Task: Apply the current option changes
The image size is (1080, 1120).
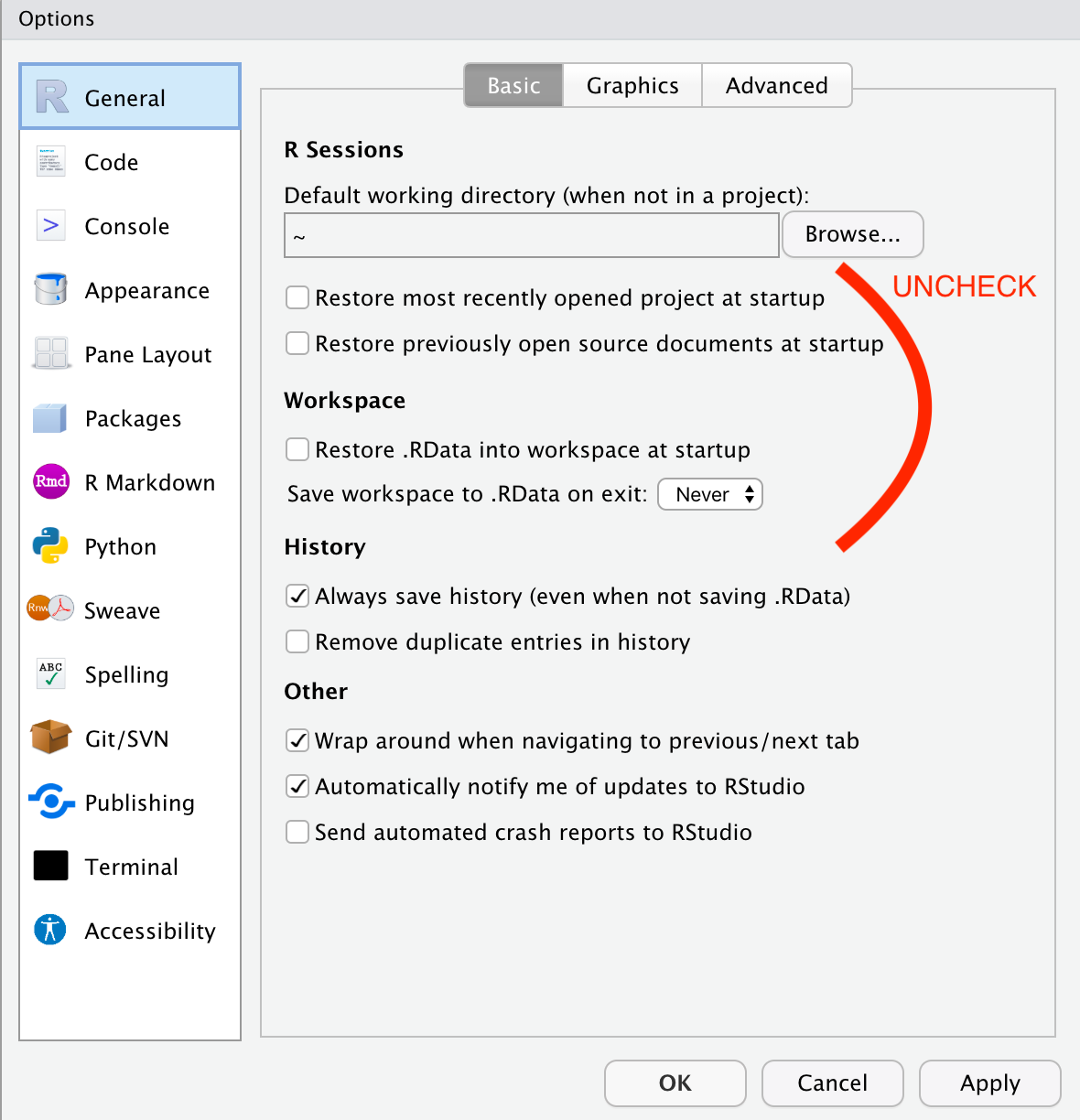Action: coord(989,1083)
